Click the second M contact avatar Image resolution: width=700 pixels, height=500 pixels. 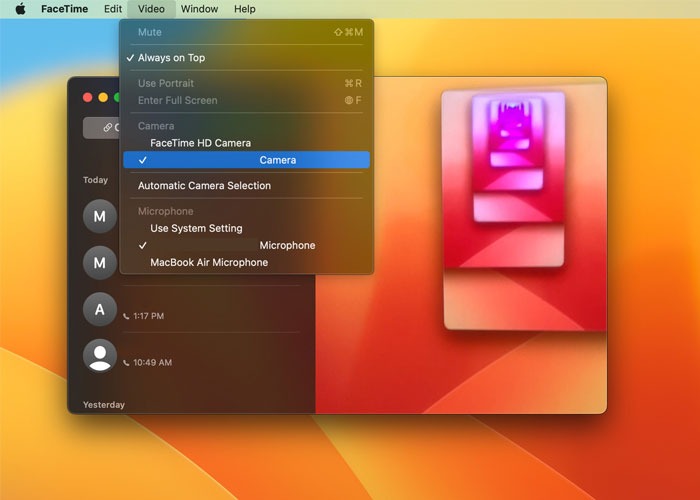(x=100, y=262)
